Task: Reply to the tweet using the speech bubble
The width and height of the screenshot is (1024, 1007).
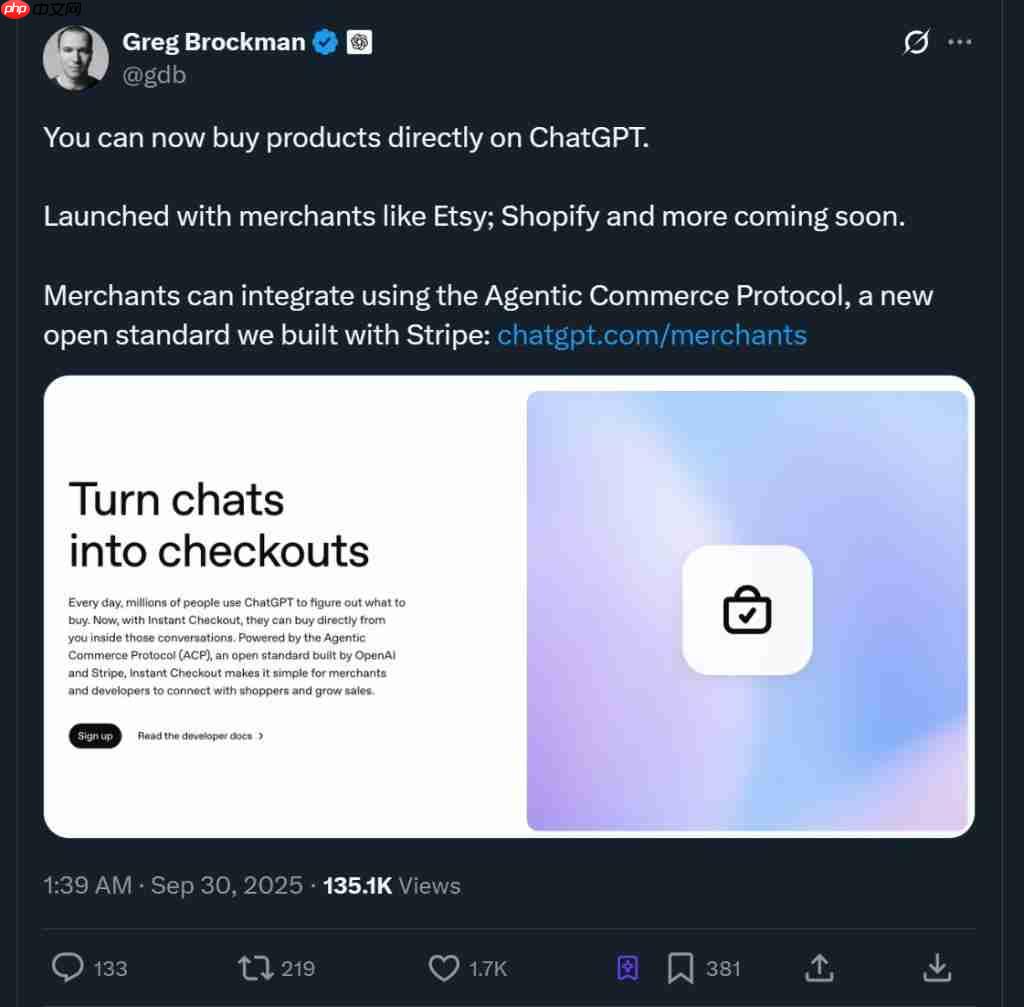Action: [x=66, y=967]
